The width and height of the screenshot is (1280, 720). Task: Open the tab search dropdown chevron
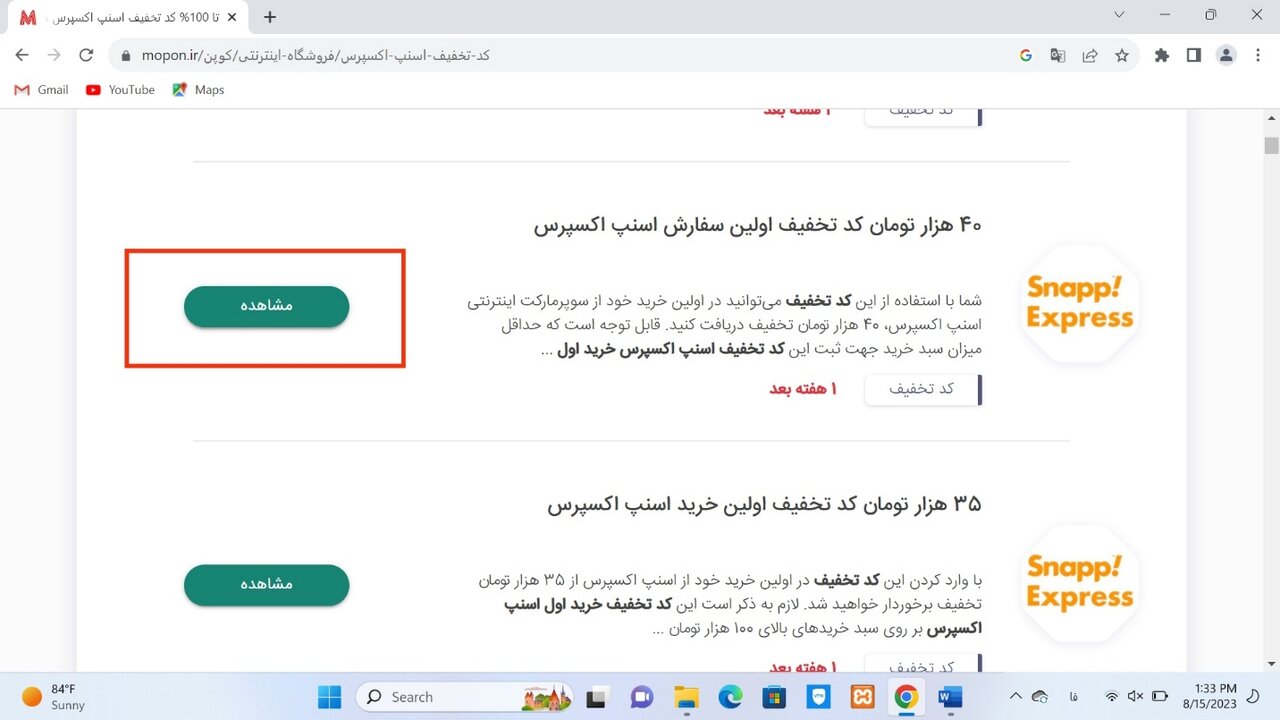1119,15
